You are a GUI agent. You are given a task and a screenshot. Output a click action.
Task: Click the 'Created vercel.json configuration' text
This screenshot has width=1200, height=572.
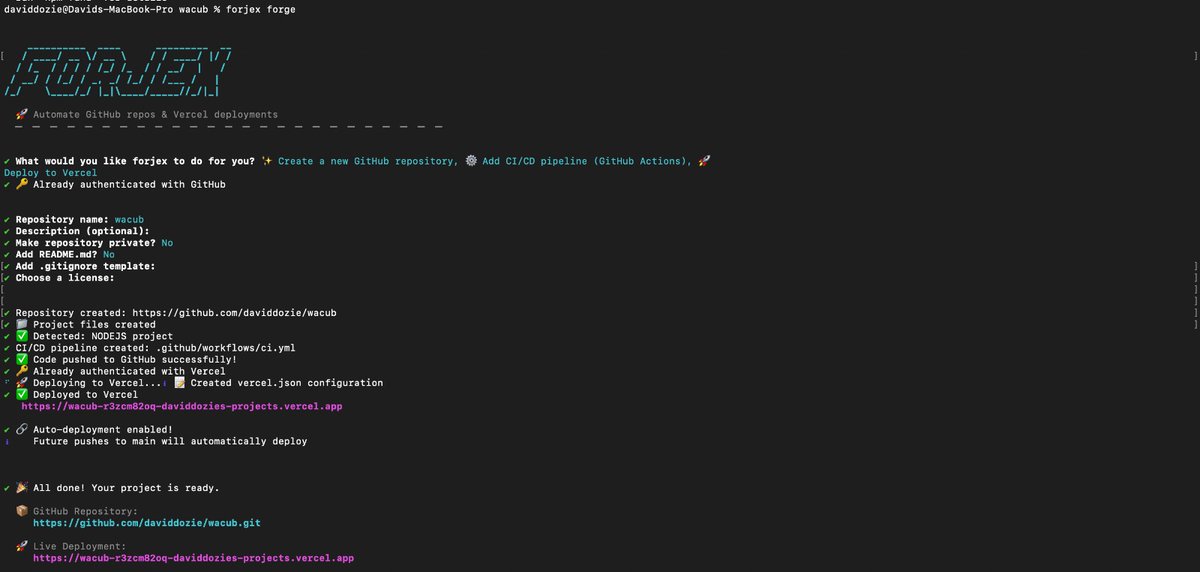[287, 383]
